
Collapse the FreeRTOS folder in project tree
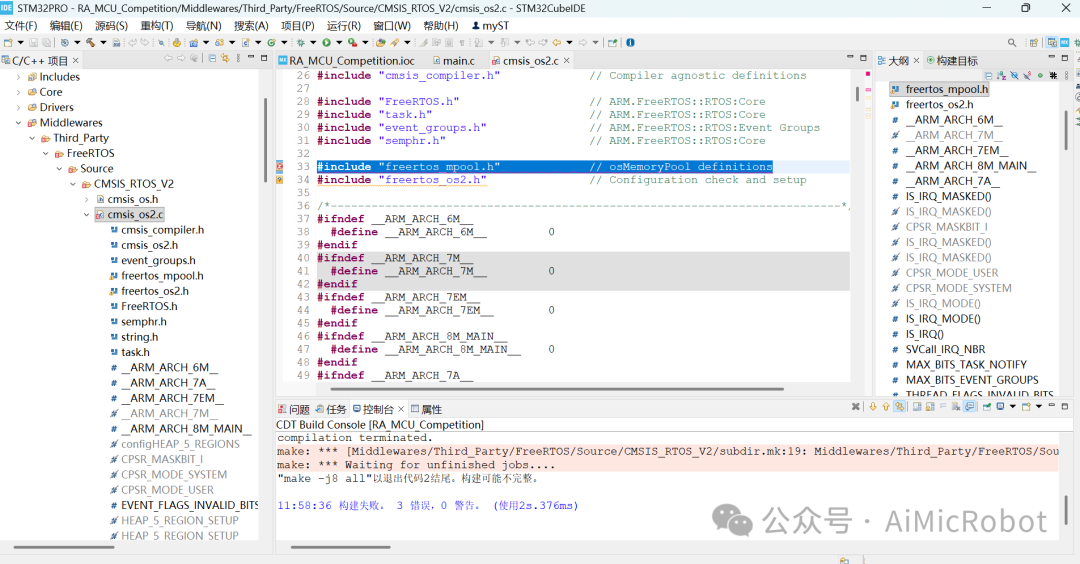tap(46, 154)
